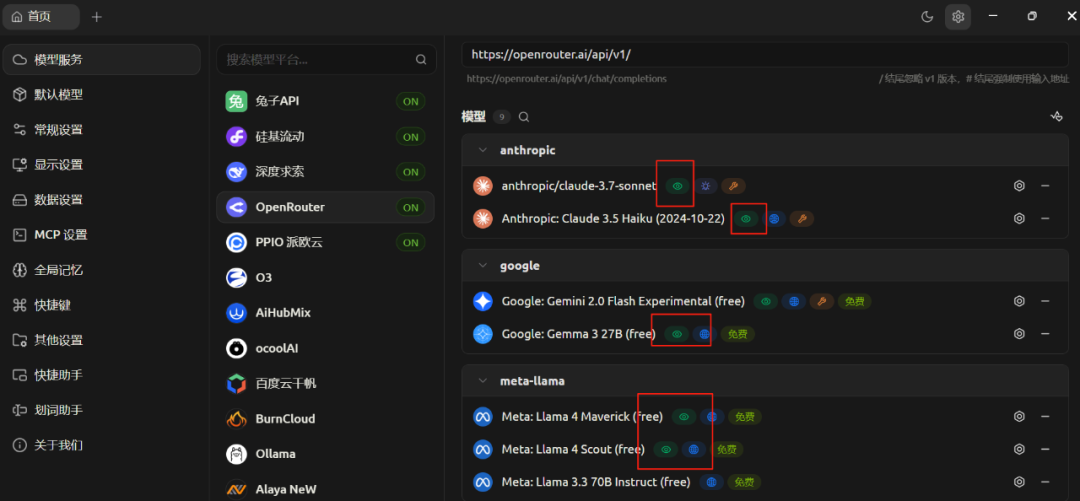The image size is (1080, 501).
Task: Toggle the ON switch for PPIO 派欧云
Action: pos(411,243)
